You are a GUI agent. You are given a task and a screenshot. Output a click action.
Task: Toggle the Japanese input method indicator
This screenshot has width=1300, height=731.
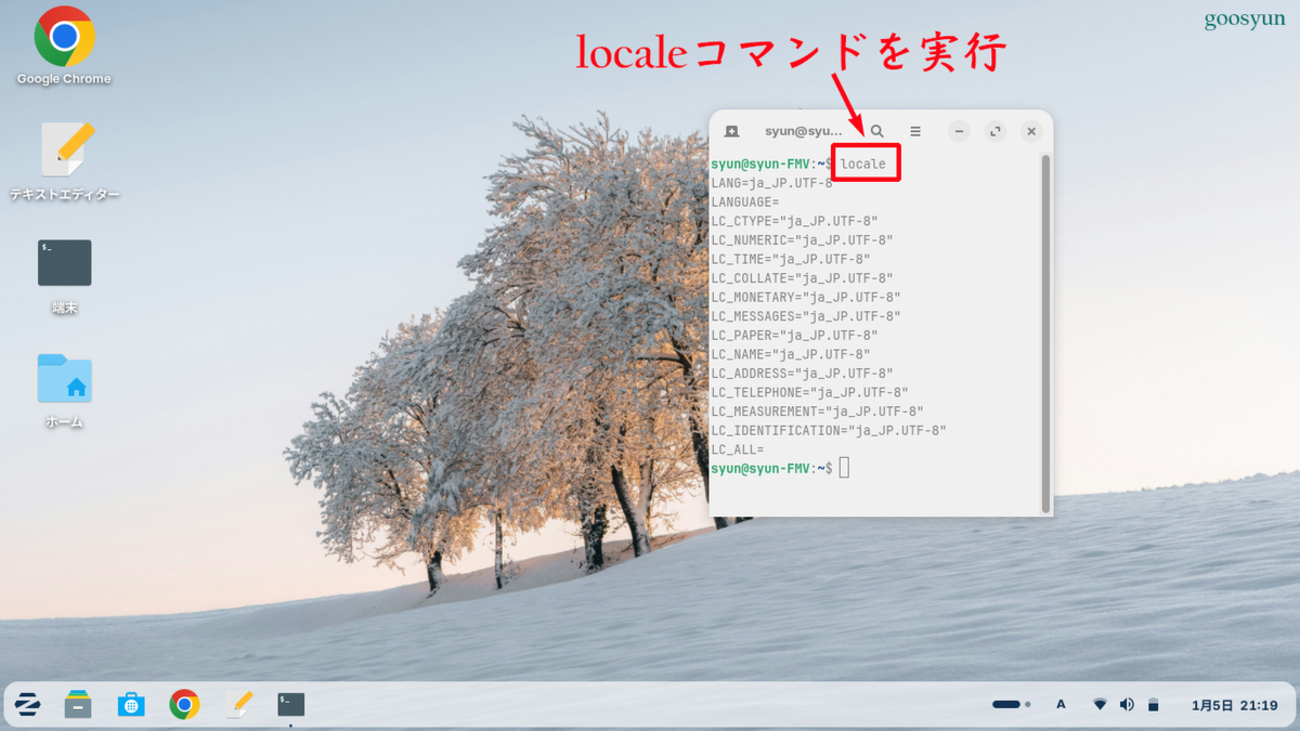1060,704
